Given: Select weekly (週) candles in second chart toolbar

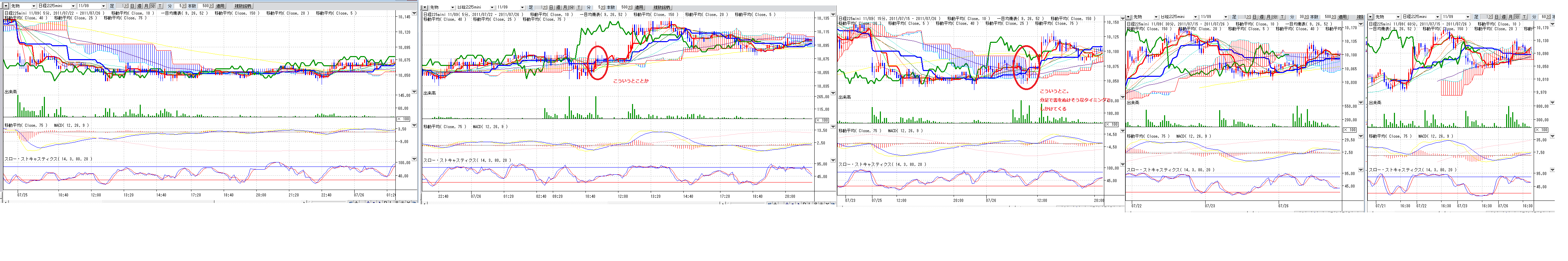Looking at the screenshot, I should [x=558, y=7].
